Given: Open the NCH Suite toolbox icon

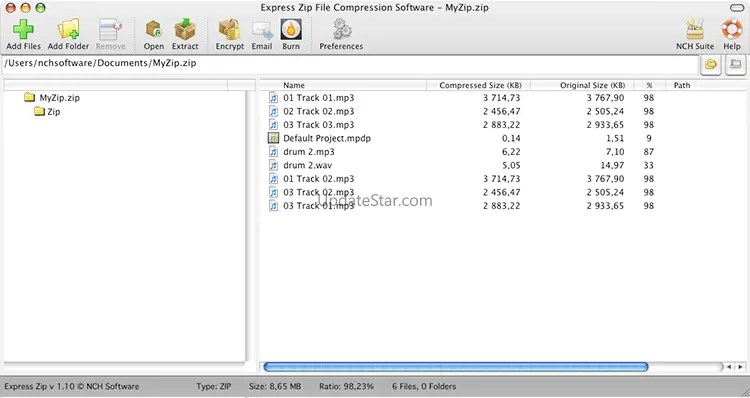Looking at the screenshot, I should pyautogui.click(x=695, y=30).
